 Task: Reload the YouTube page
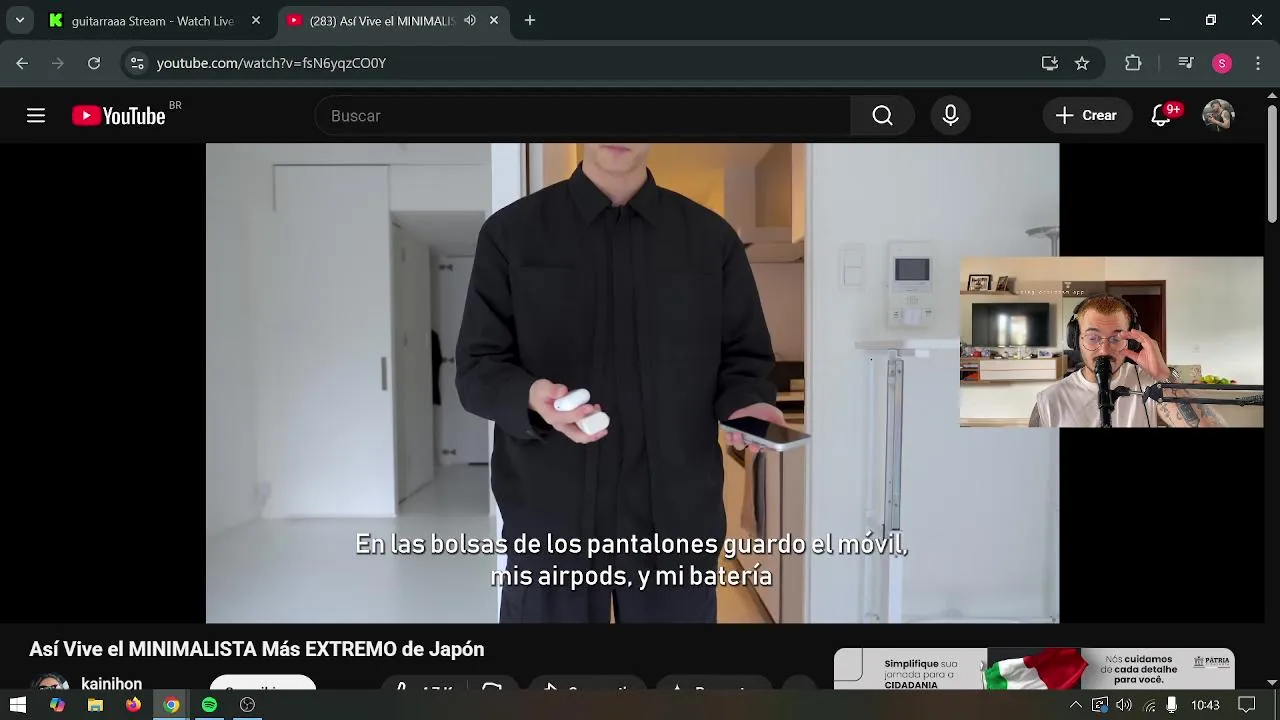[x=94, y=63]
